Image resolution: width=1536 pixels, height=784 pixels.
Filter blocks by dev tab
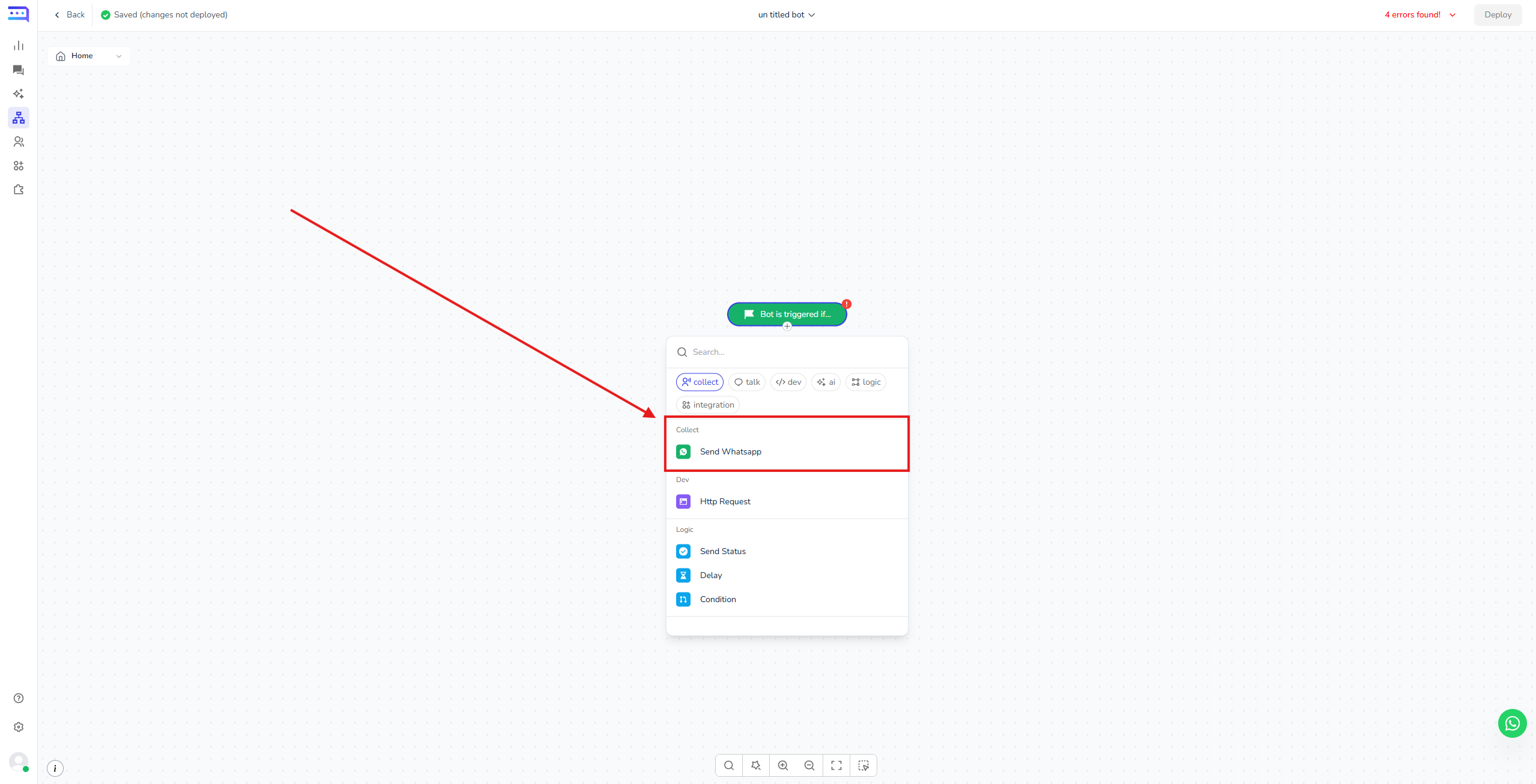click(x=788, y=382)
